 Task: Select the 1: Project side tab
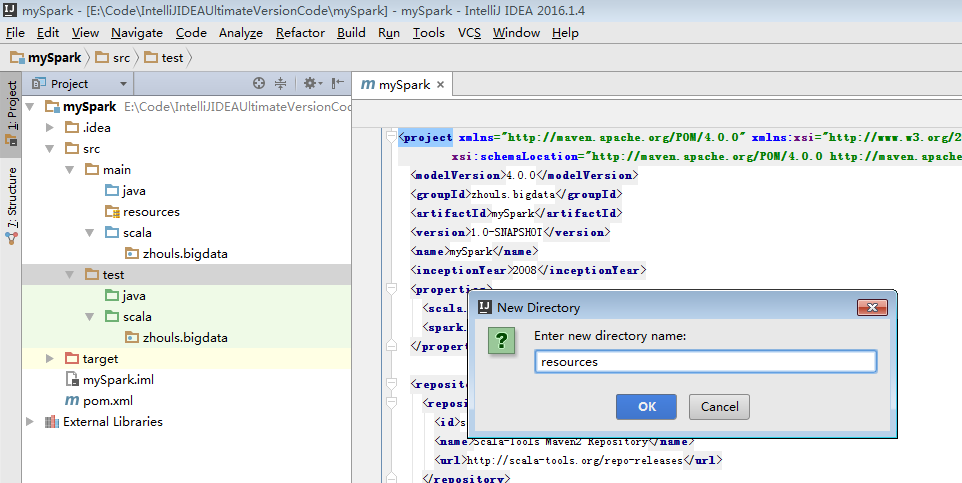pos(11,113)
